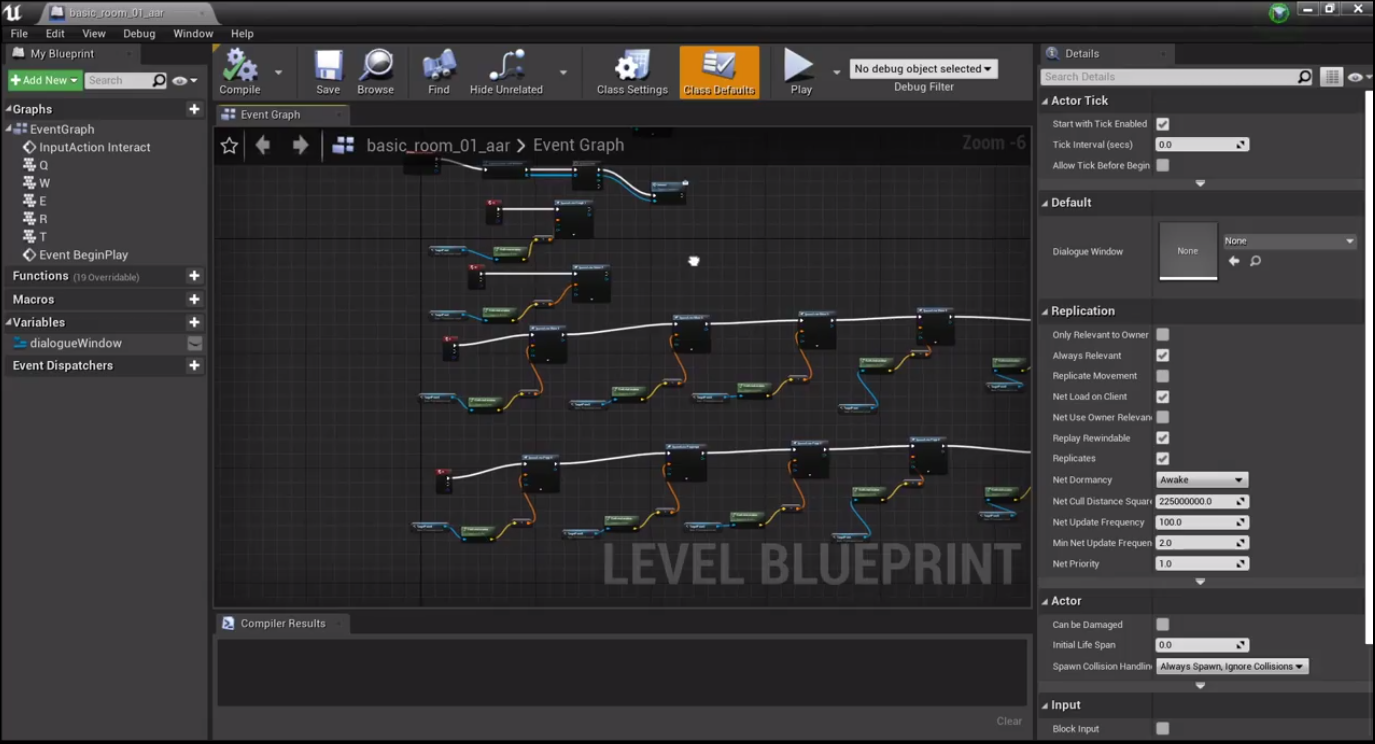Open the View menu
The width and height of the screenshot is (1375, 744).
(x=94, y=33)
